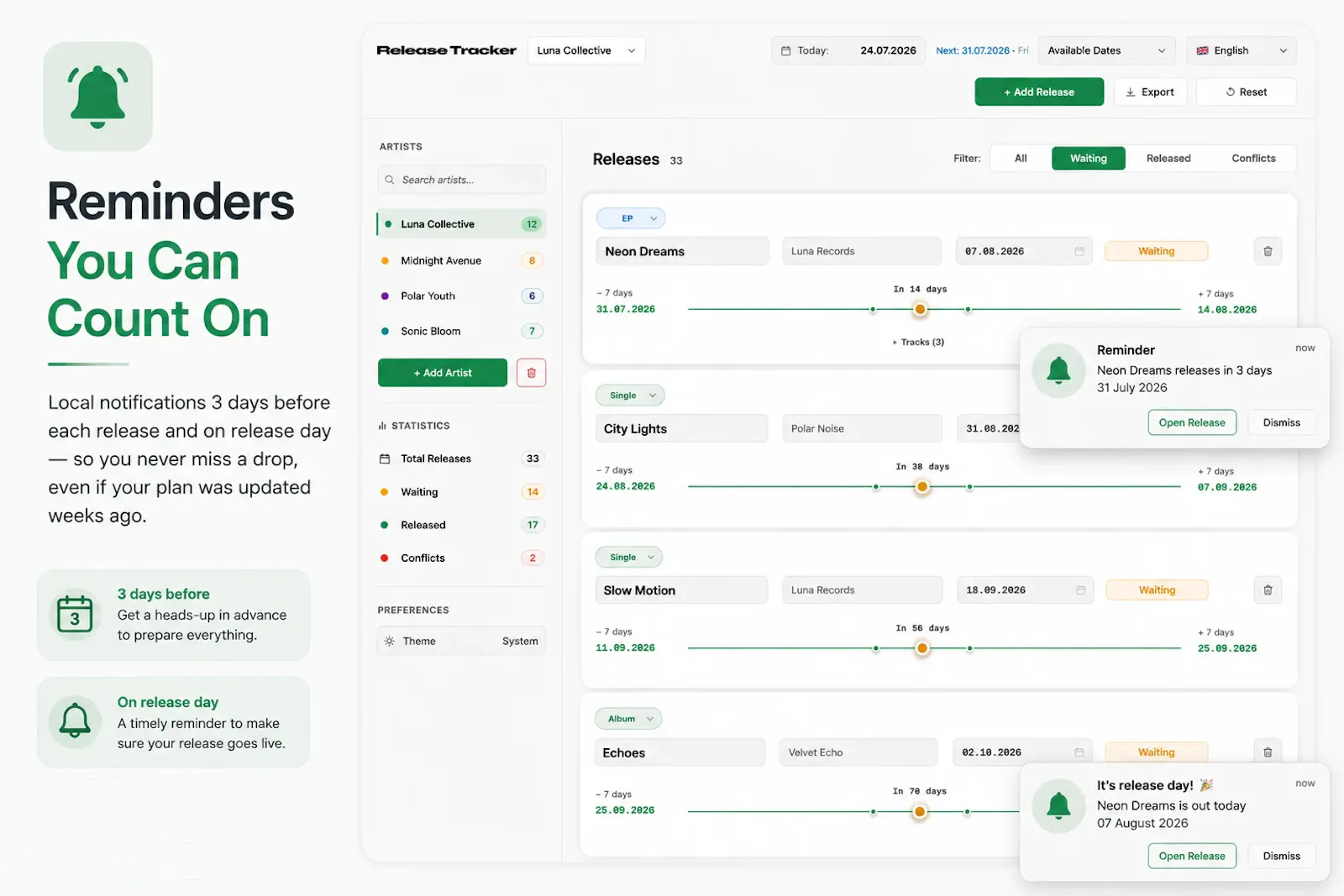Click the calendar icon beside Today
This screenshot has width=1344, height=896.
point(786,50)
